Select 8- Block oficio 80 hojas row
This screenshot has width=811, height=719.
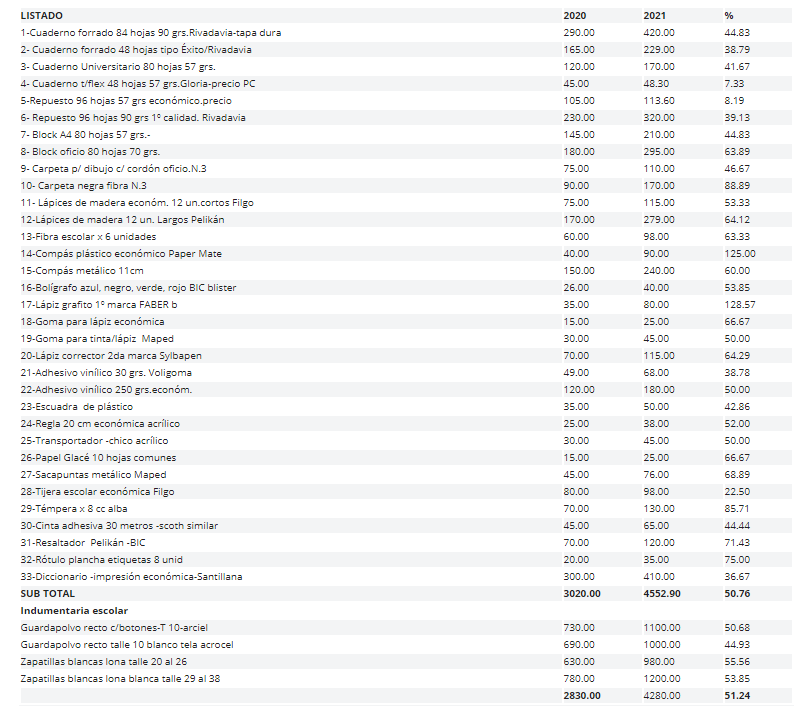click(406, 152)
